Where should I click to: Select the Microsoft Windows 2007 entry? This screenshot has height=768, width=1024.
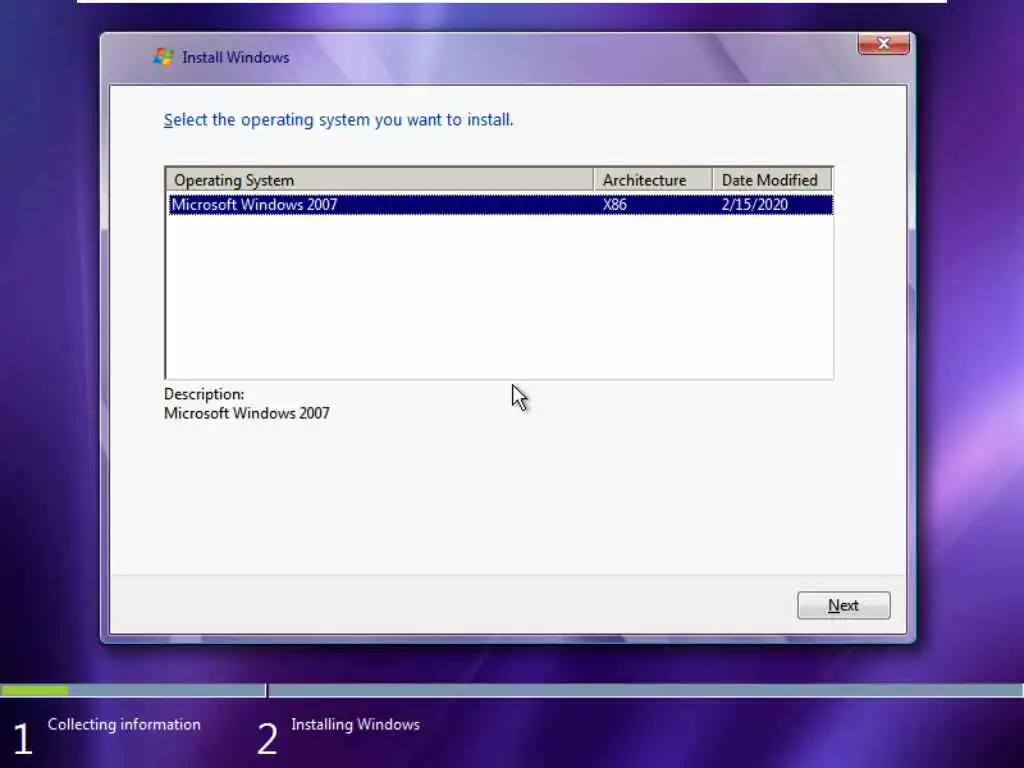coord(501,204)
